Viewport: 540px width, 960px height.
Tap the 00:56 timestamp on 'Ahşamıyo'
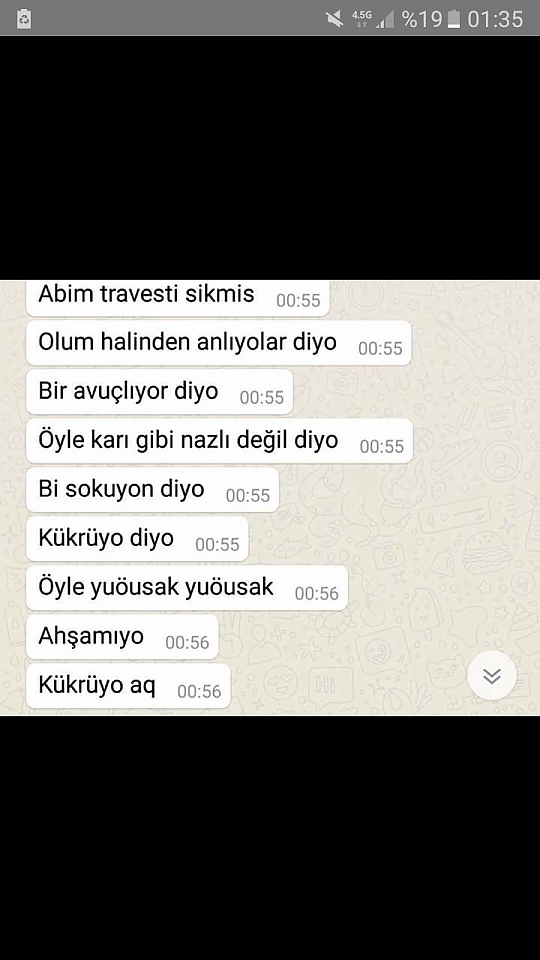pos(187,642)
